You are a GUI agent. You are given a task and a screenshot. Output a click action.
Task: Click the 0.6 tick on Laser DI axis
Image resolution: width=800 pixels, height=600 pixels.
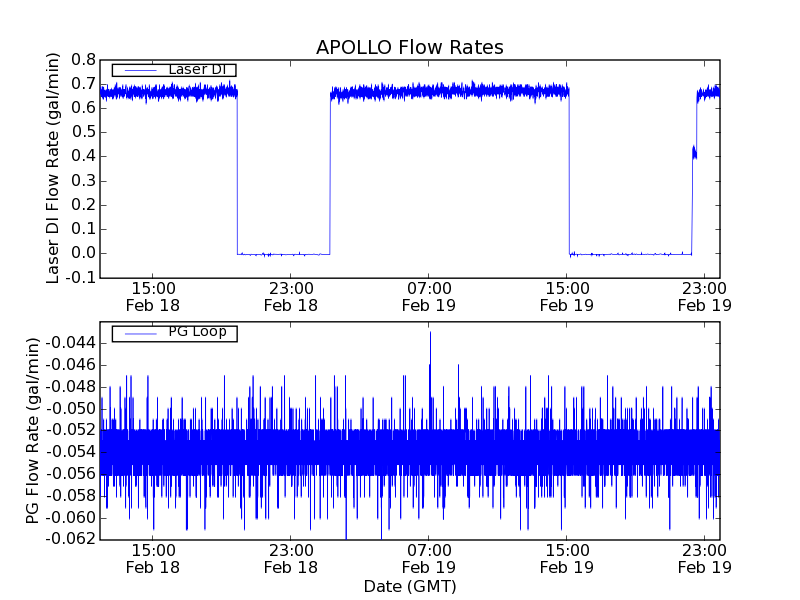tap(84, 108)
